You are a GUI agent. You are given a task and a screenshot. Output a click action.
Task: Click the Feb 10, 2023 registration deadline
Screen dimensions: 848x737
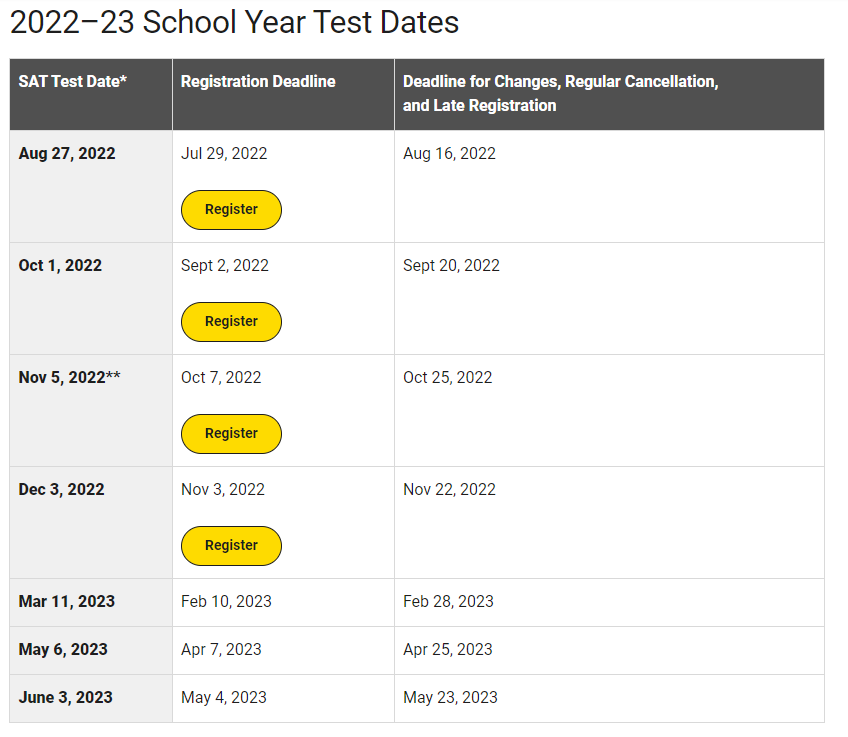[x=226, y=602]
